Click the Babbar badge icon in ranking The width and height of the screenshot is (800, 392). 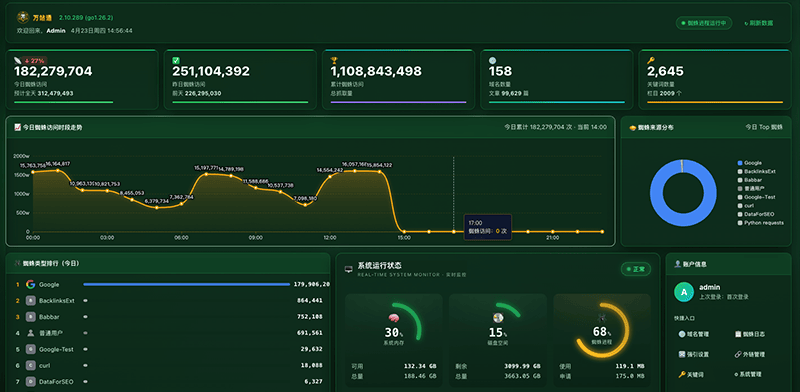point(31,317)
